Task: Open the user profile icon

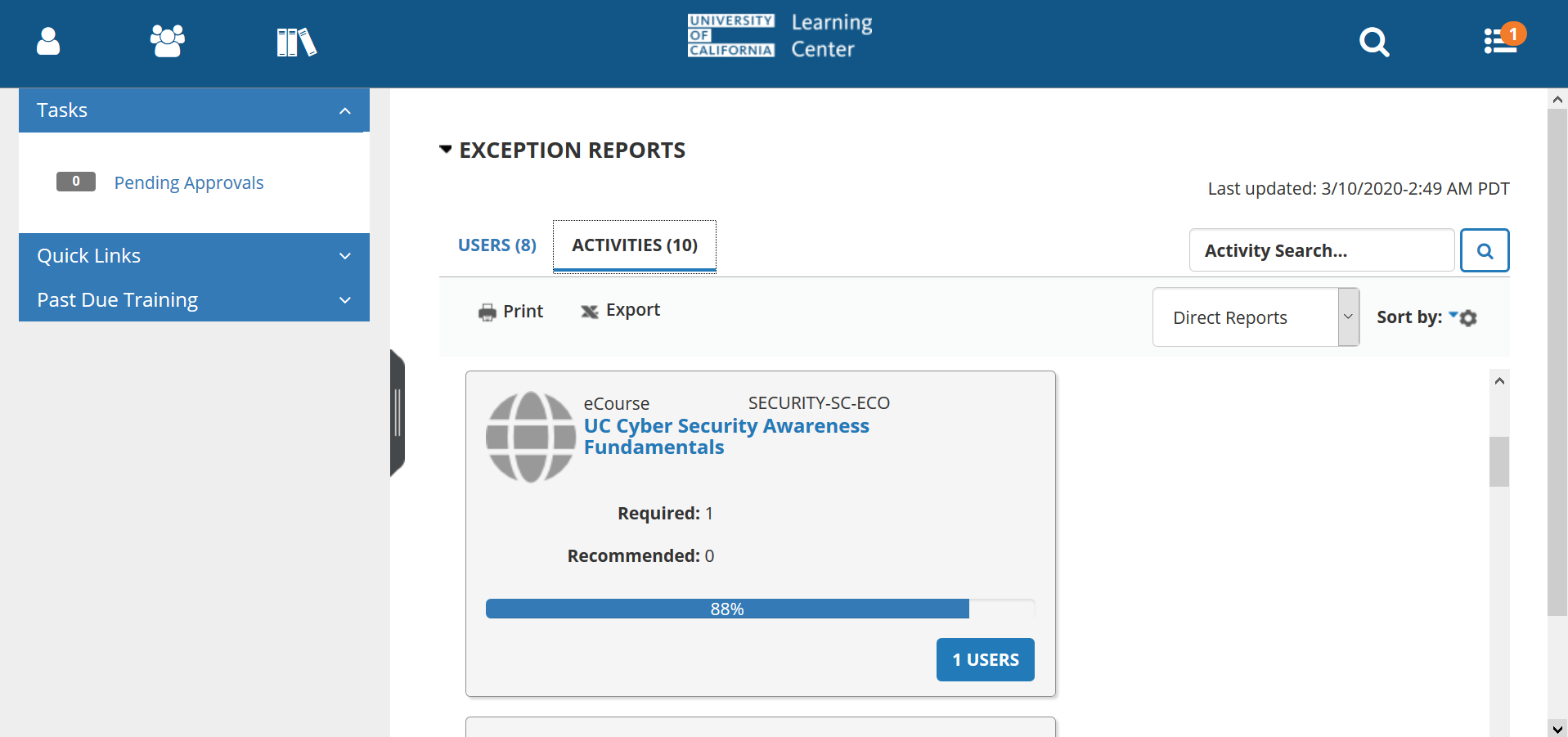Action: click(x=48, y=41)
